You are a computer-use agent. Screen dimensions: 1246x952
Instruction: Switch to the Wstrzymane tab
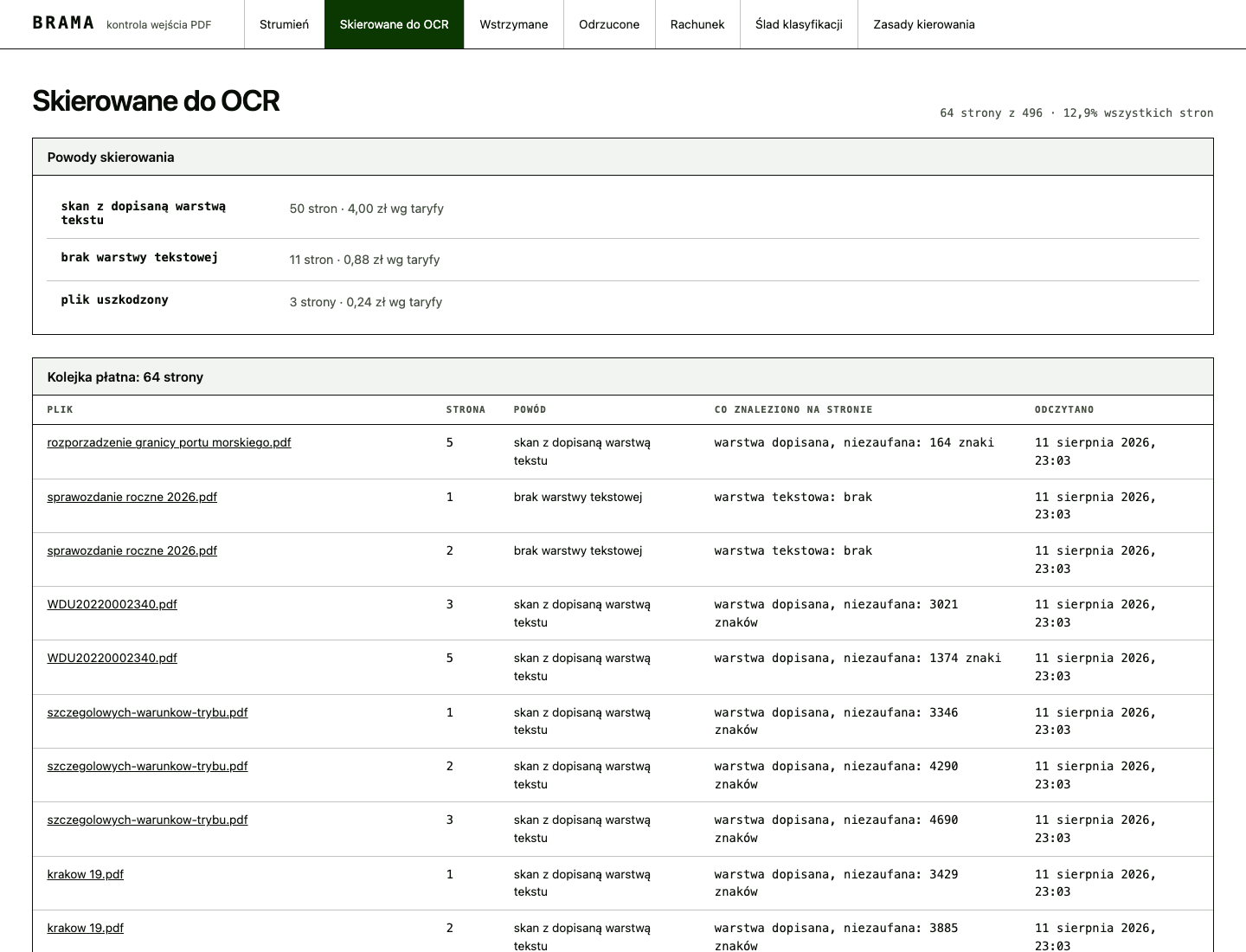point(513,24)
